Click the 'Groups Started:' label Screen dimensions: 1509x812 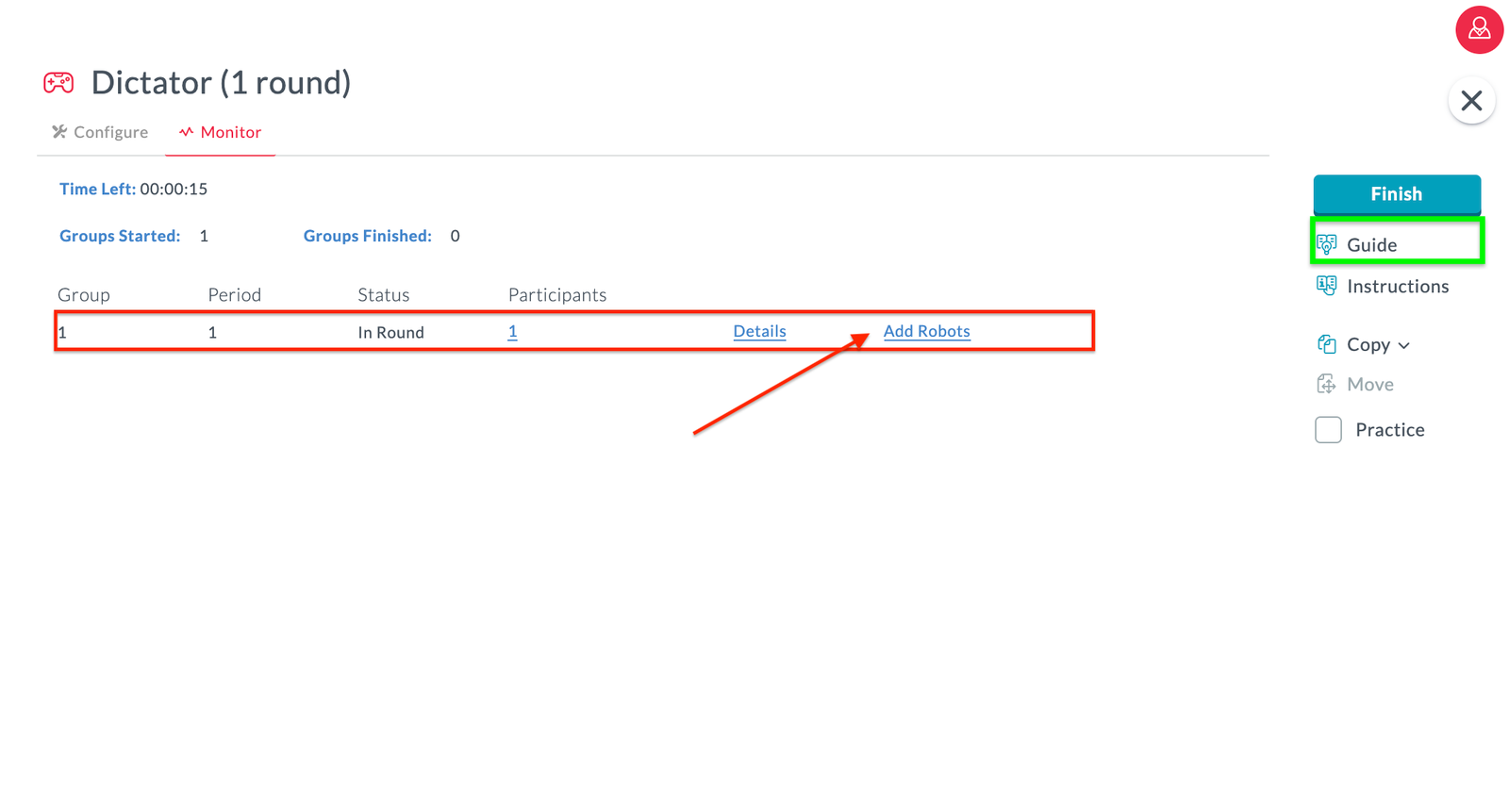(120, 236)
